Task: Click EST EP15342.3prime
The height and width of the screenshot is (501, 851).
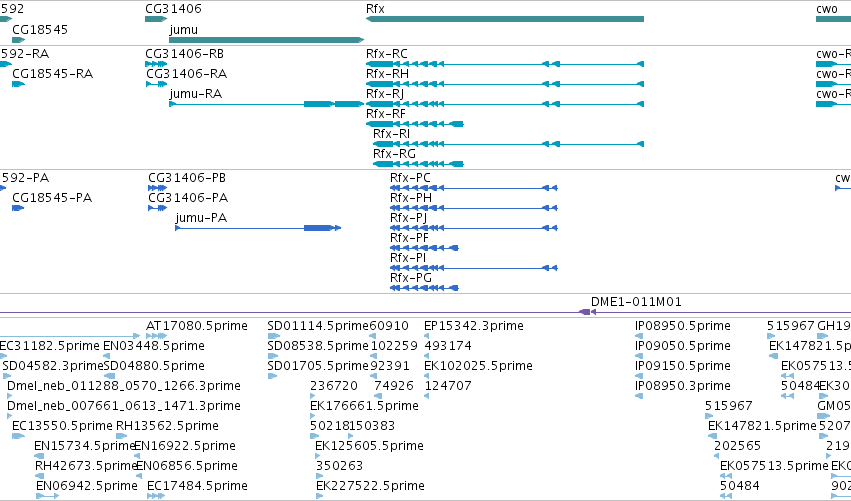Action: point(474,326)
